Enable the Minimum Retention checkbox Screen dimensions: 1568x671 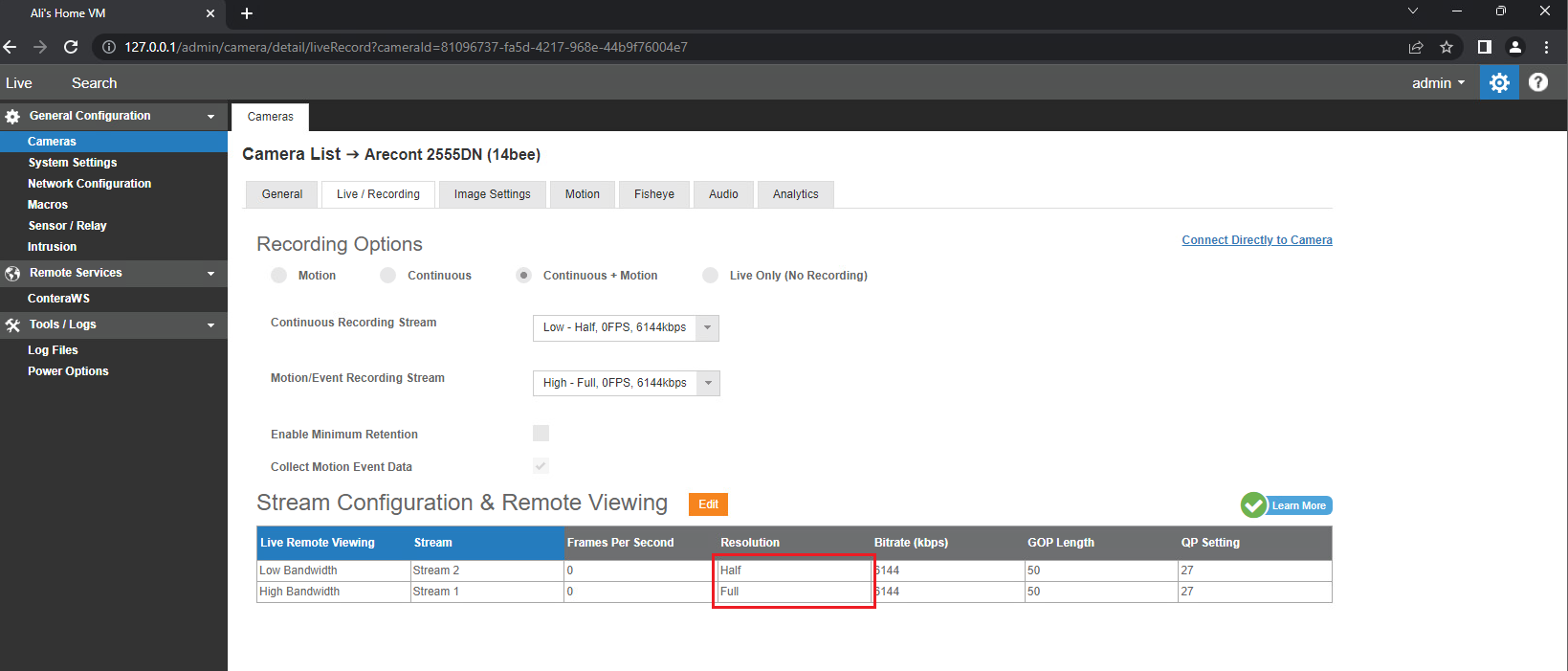541,434
